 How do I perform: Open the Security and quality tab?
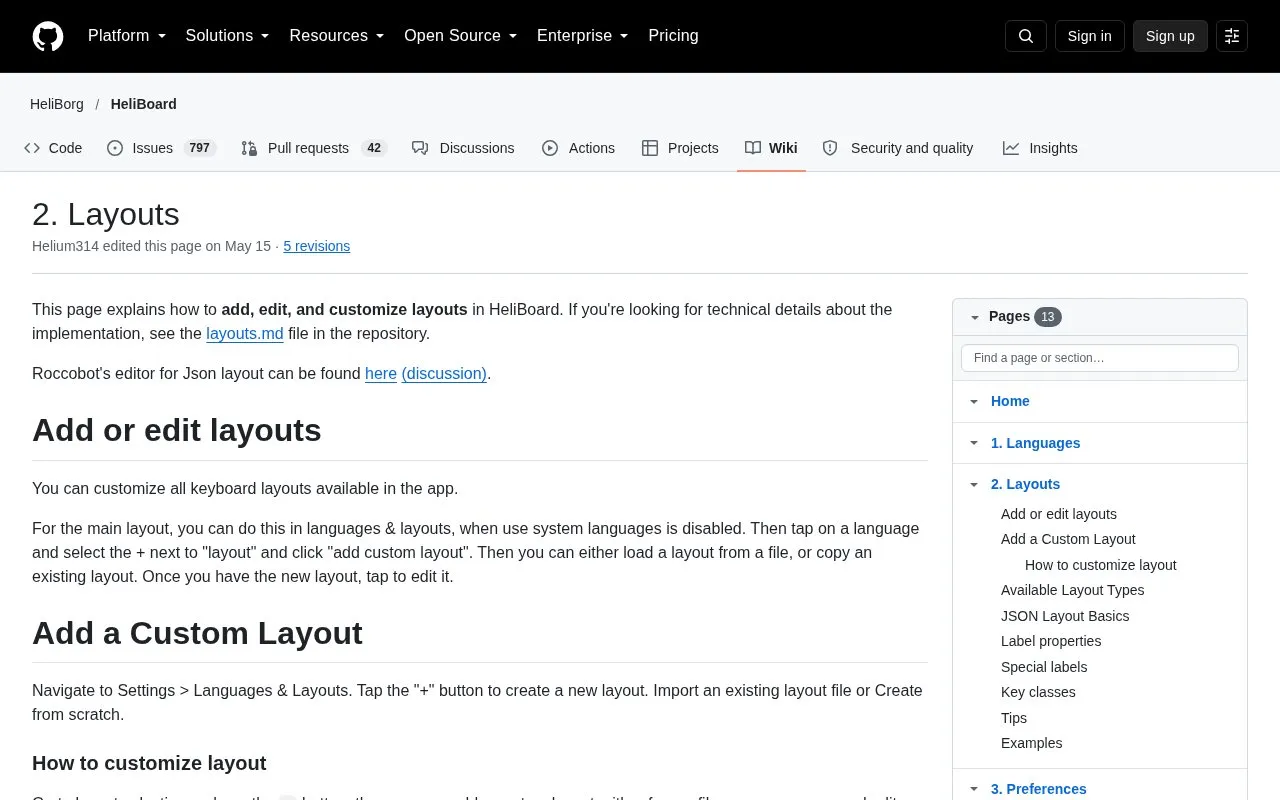[898, 148]
